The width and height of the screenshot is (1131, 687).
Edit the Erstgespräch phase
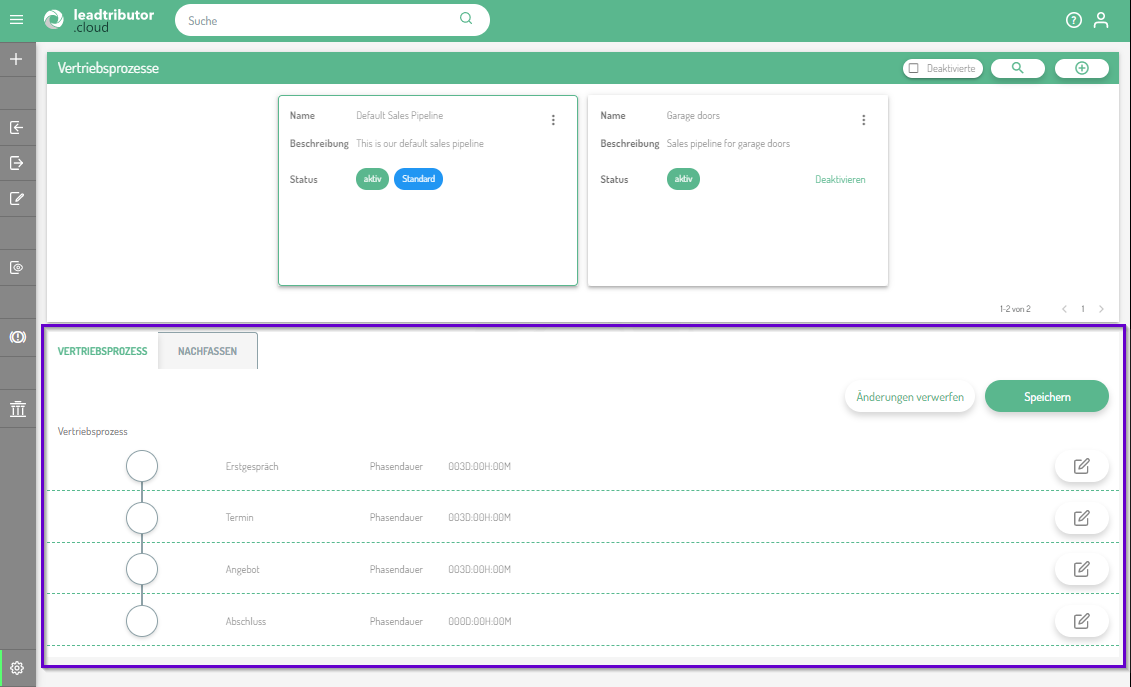pos(1081,466)
